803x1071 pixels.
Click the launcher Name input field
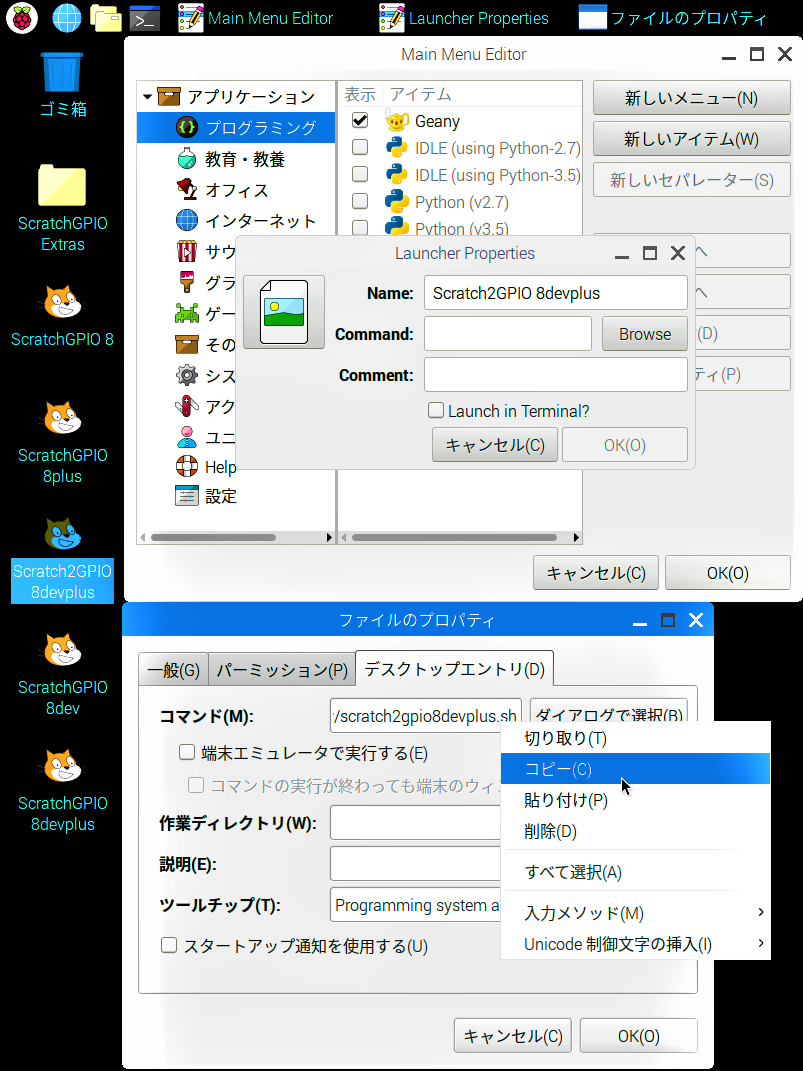(556, 293)
